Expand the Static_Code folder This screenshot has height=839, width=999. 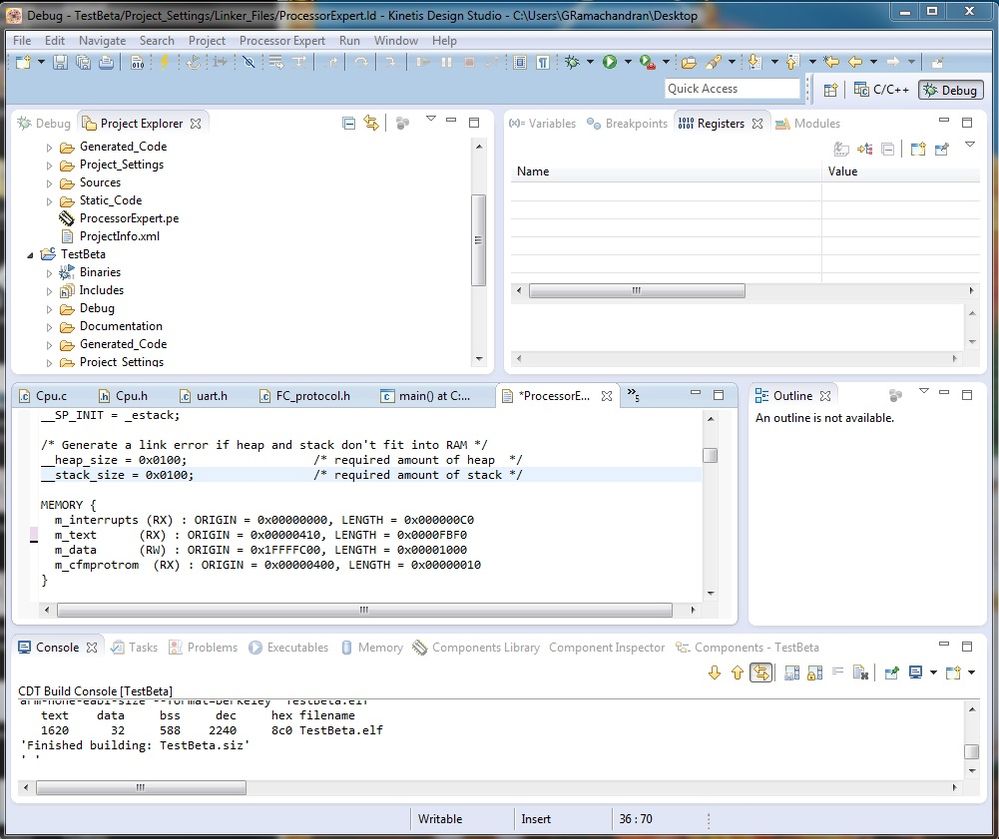pyautogui.click(x=49, y=201)
